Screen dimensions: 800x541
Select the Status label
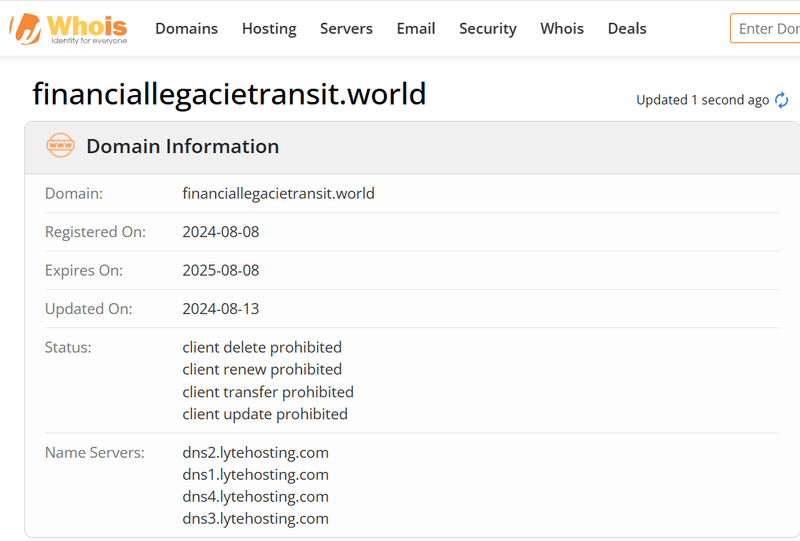[x=68, y=347]
